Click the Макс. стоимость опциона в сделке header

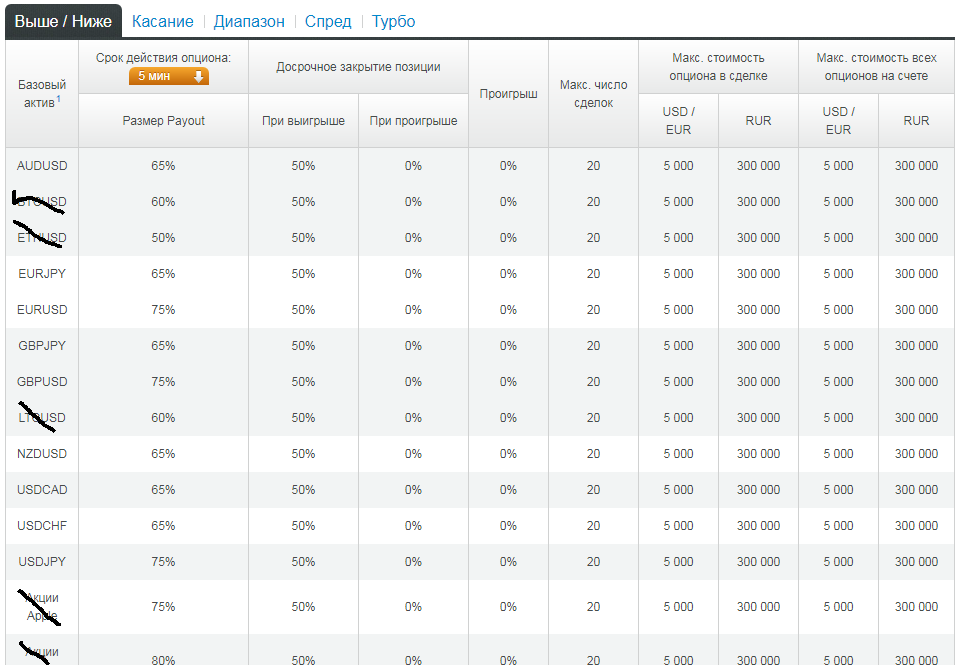(718, 67)
